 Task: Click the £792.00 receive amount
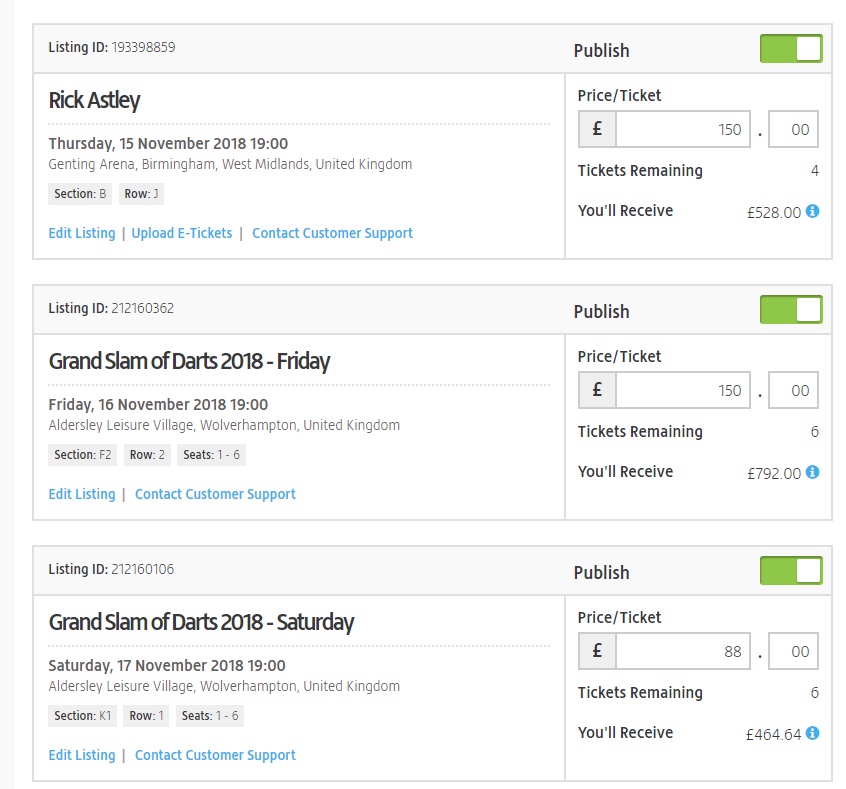tap(774, 474)
